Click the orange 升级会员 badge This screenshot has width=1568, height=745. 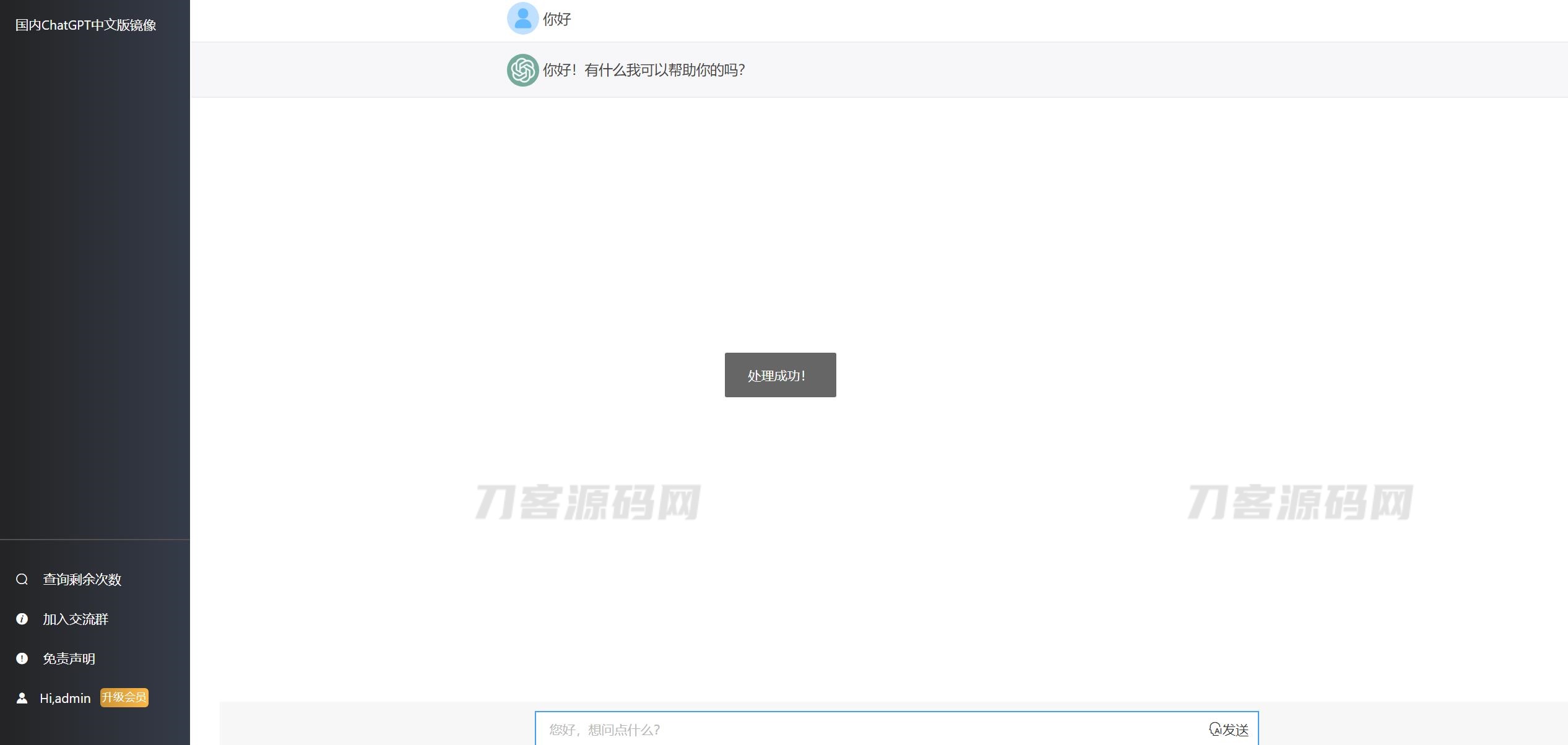124,697
